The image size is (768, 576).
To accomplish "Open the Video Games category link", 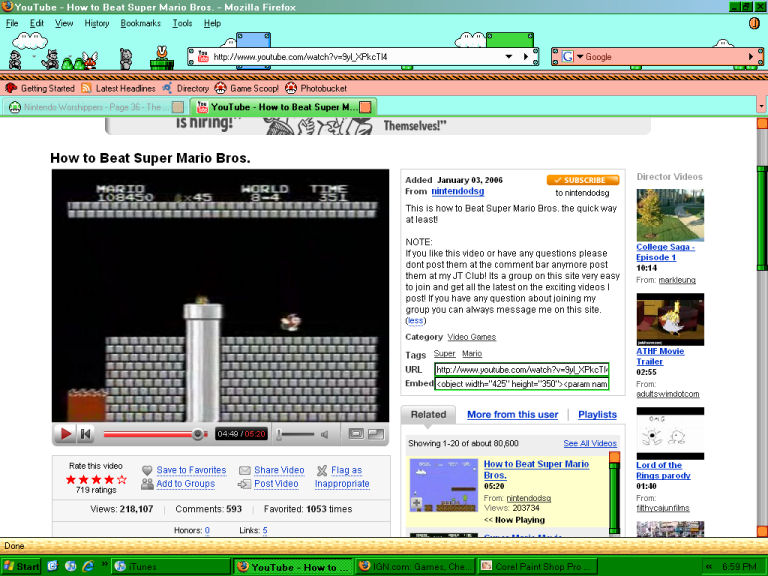I will (x=471, y=337).
